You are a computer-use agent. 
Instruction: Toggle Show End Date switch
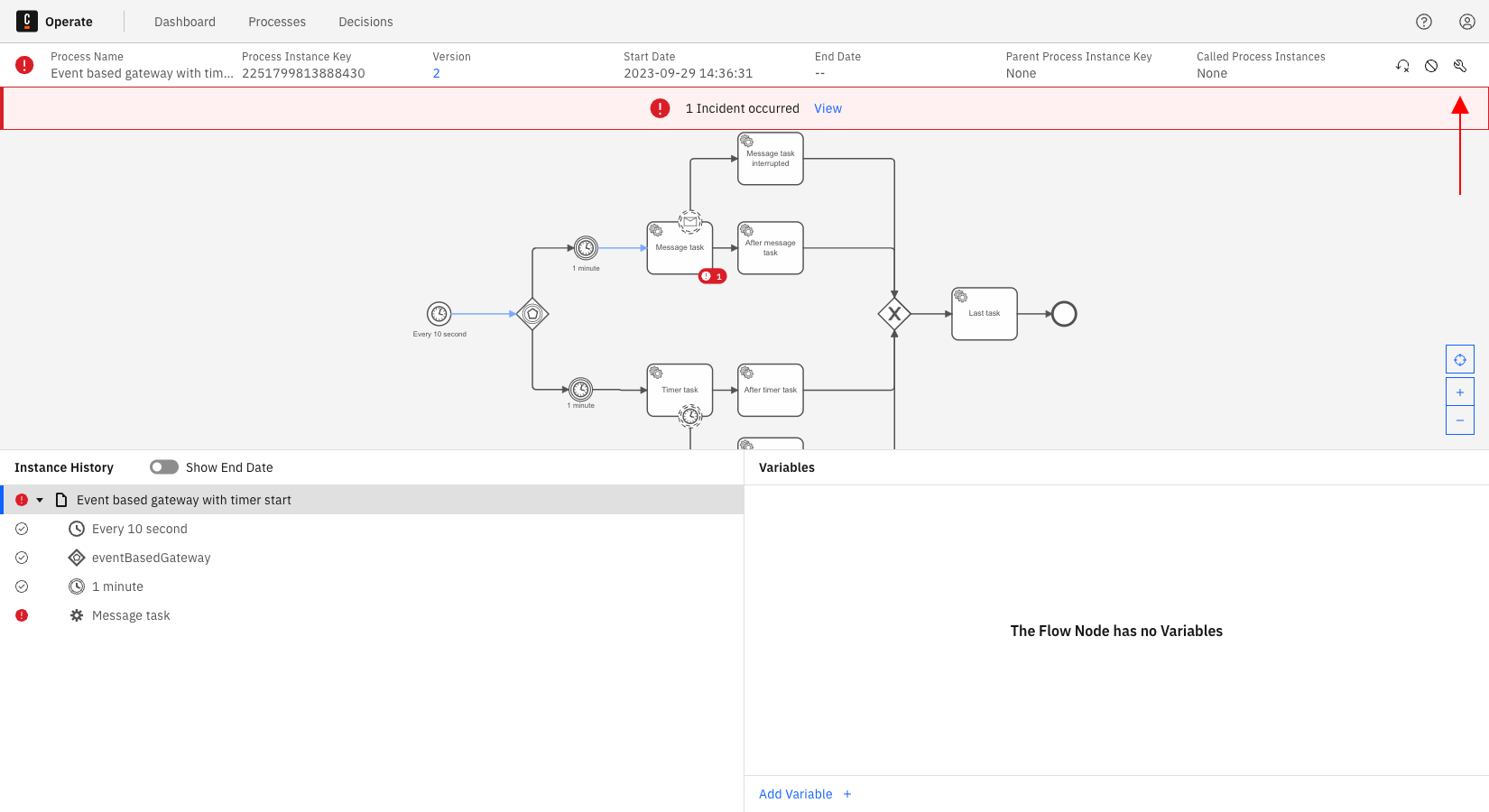pyautogui.click(x=164, y=467)
